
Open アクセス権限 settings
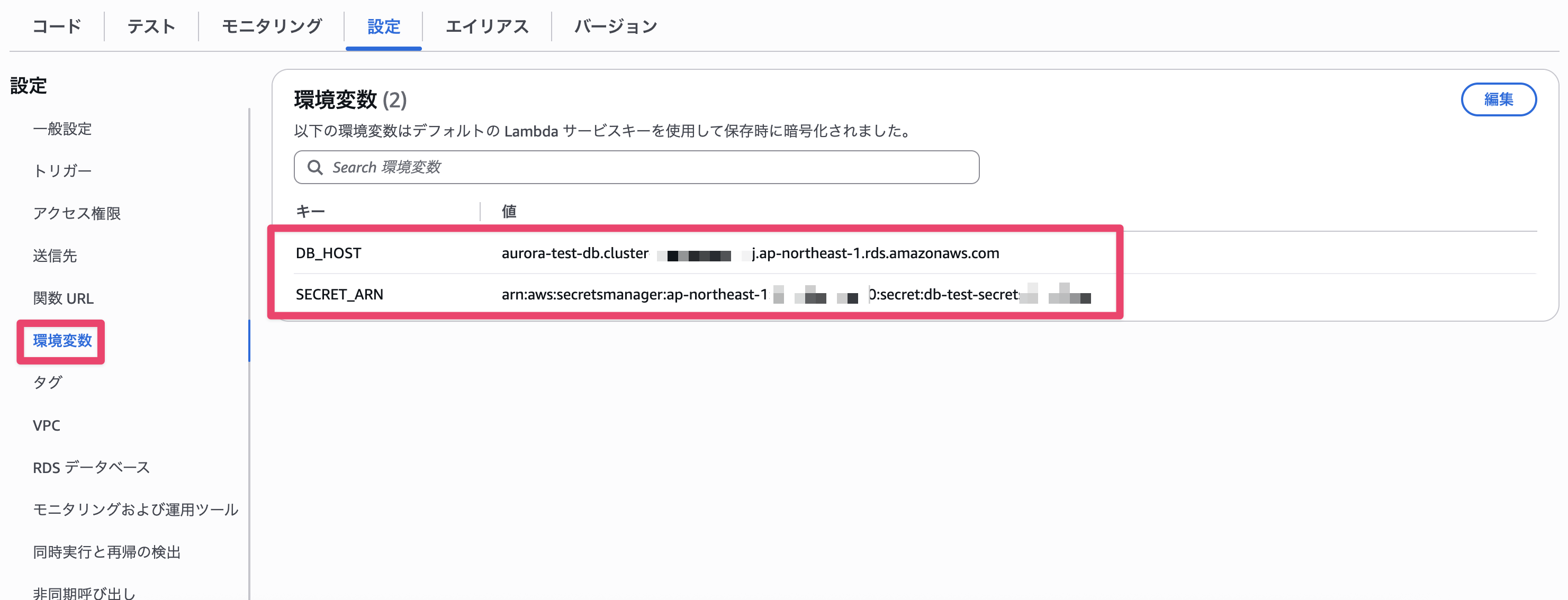pyautogui.click(x=77, y=214)
